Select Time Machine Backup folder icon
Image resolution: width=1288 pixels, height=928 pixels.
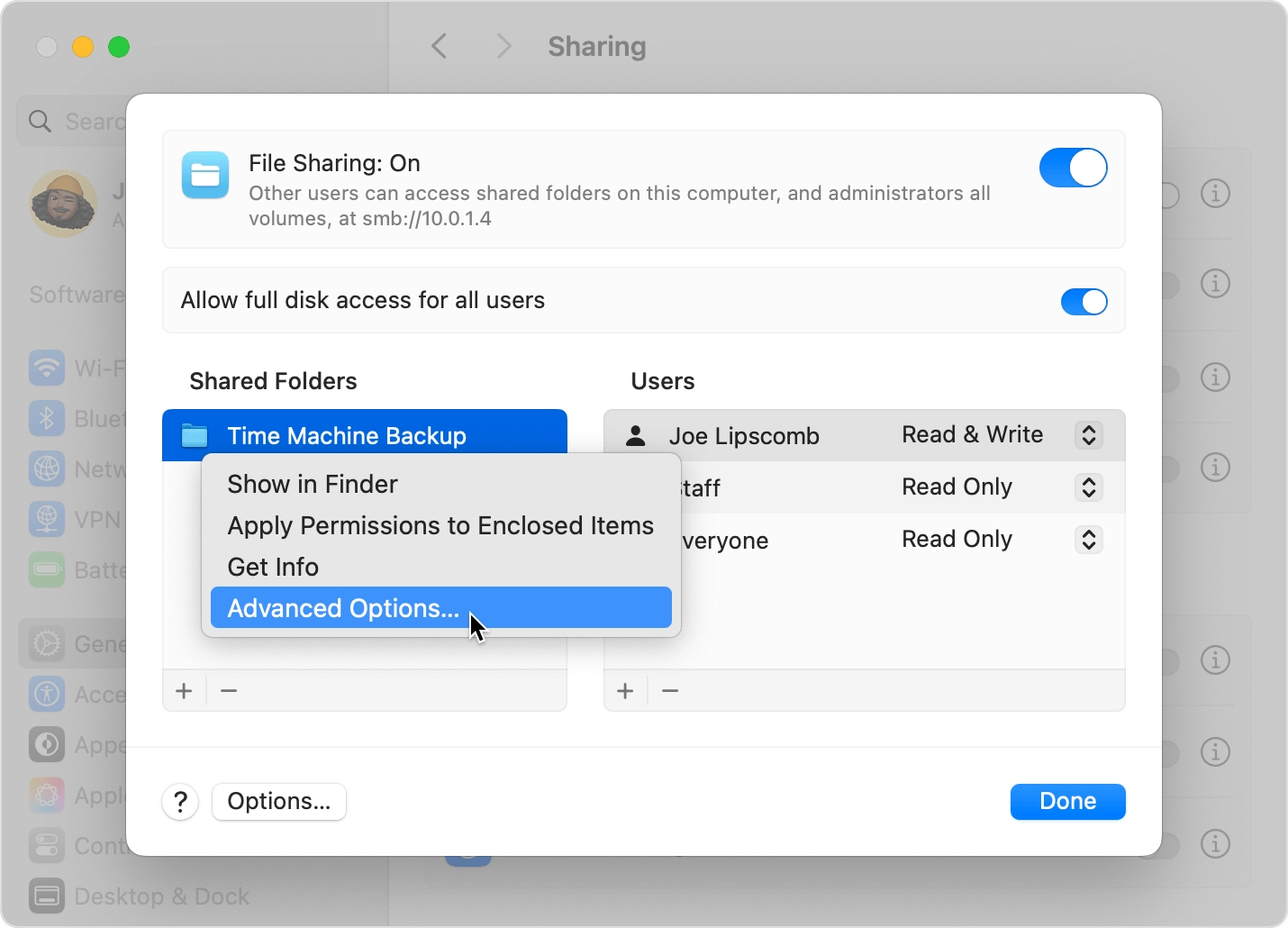[x=195, y=436]
